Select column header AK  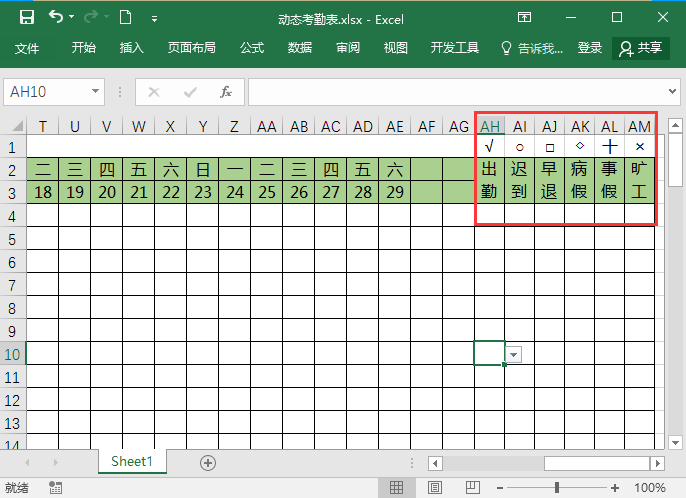pyautogui.click(x=580, y=126)
